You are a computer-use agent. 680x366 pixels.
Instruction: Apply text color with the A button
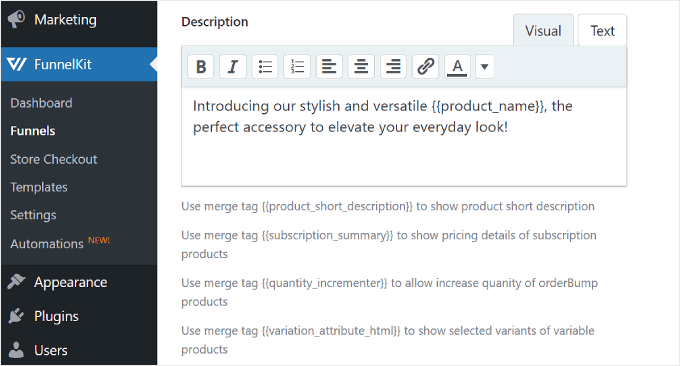pyautogui.click(x=457, y=67)
